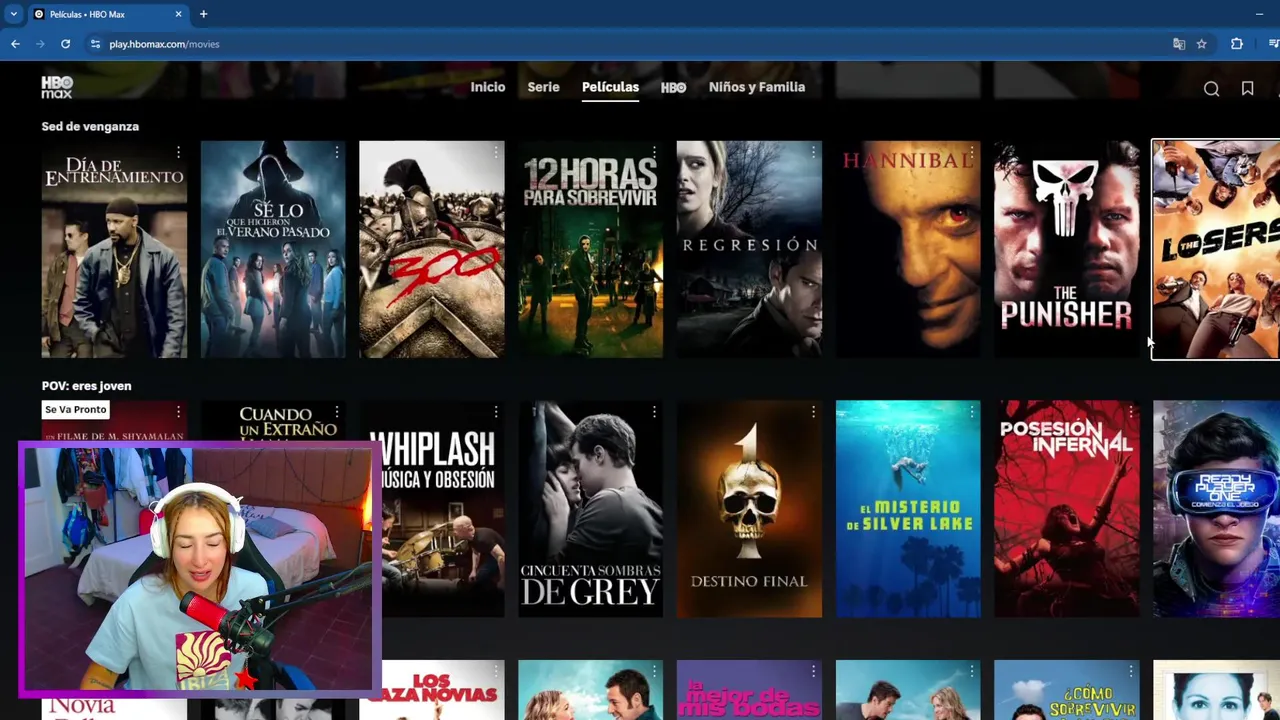This screenshot has width=1280, height=720.
Task: Open the Hannibal movie poster
Action: pos(908,249)
